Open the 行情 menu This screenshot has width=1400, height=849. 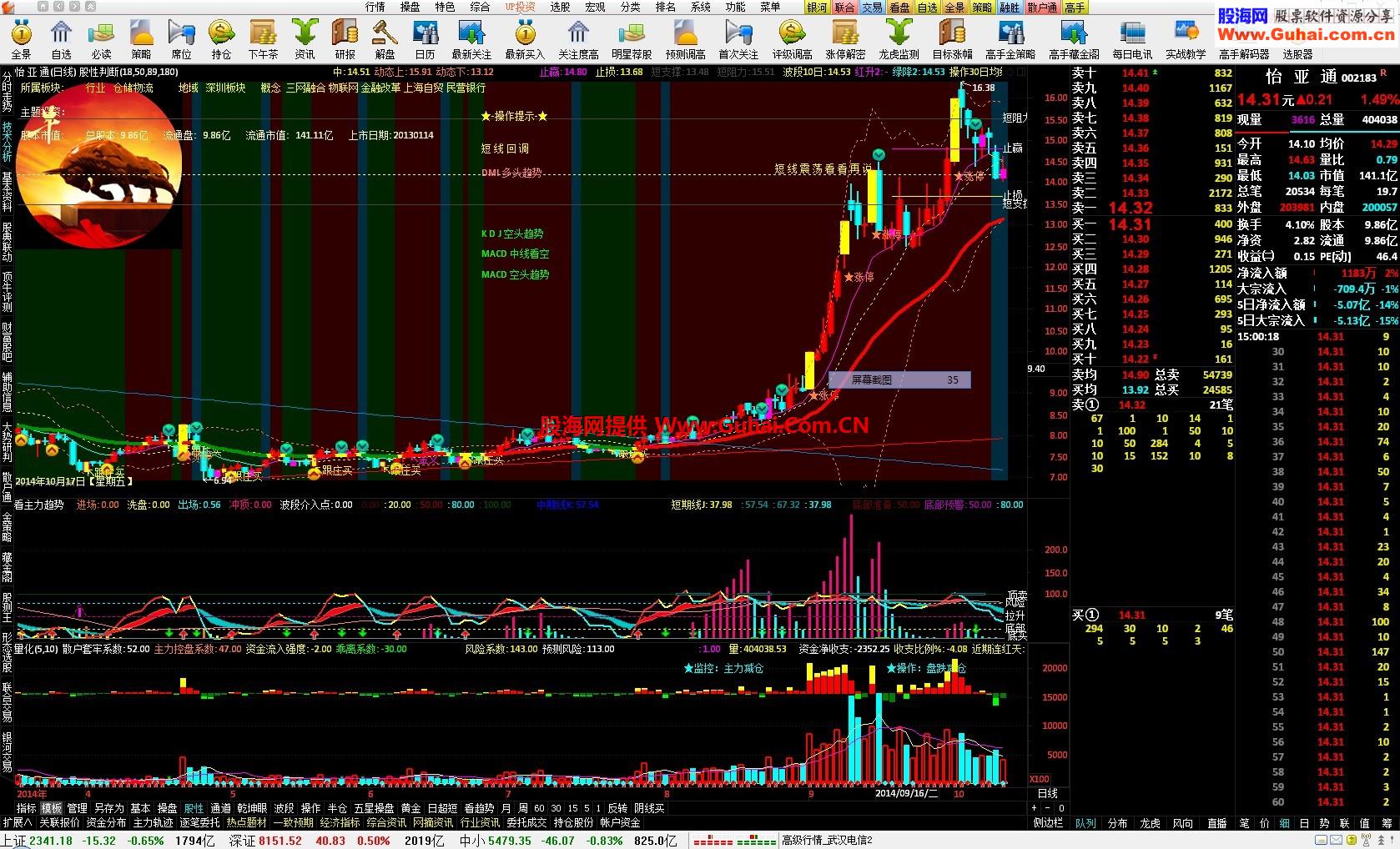(375, 7)
